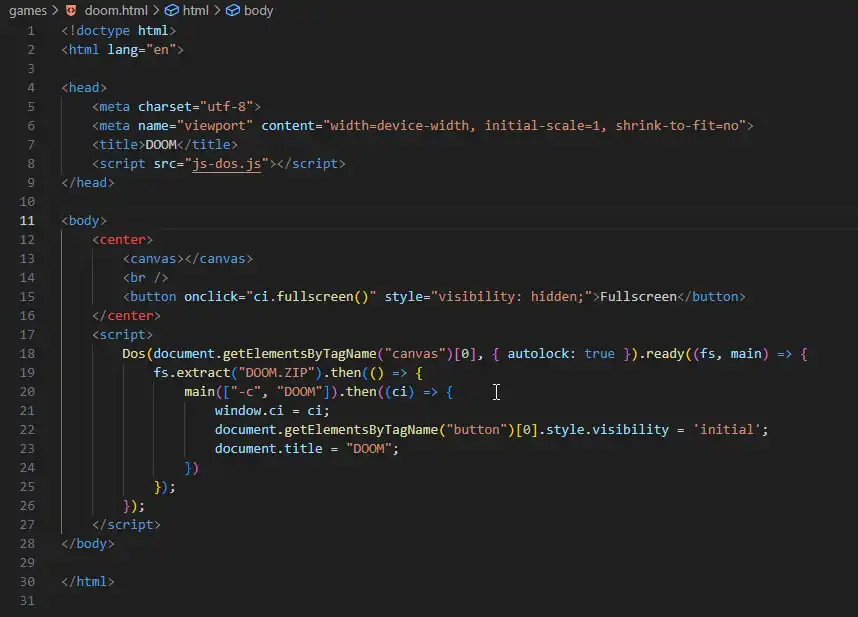Click line number 11 in gutter
This screenshot has width=858, height=617.
(x=27, y=220)
